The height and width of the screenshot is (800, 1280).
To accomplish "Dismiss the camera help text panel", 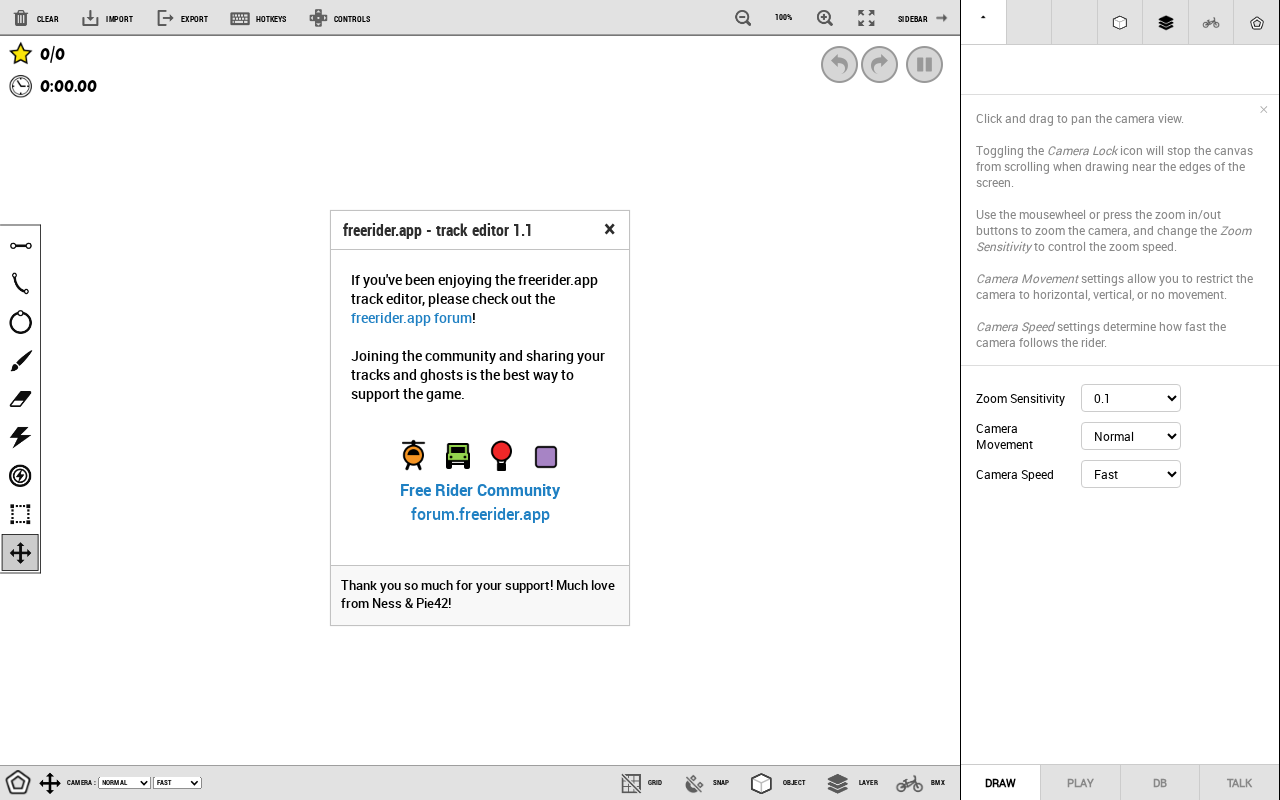I will tap(1264, 110).
